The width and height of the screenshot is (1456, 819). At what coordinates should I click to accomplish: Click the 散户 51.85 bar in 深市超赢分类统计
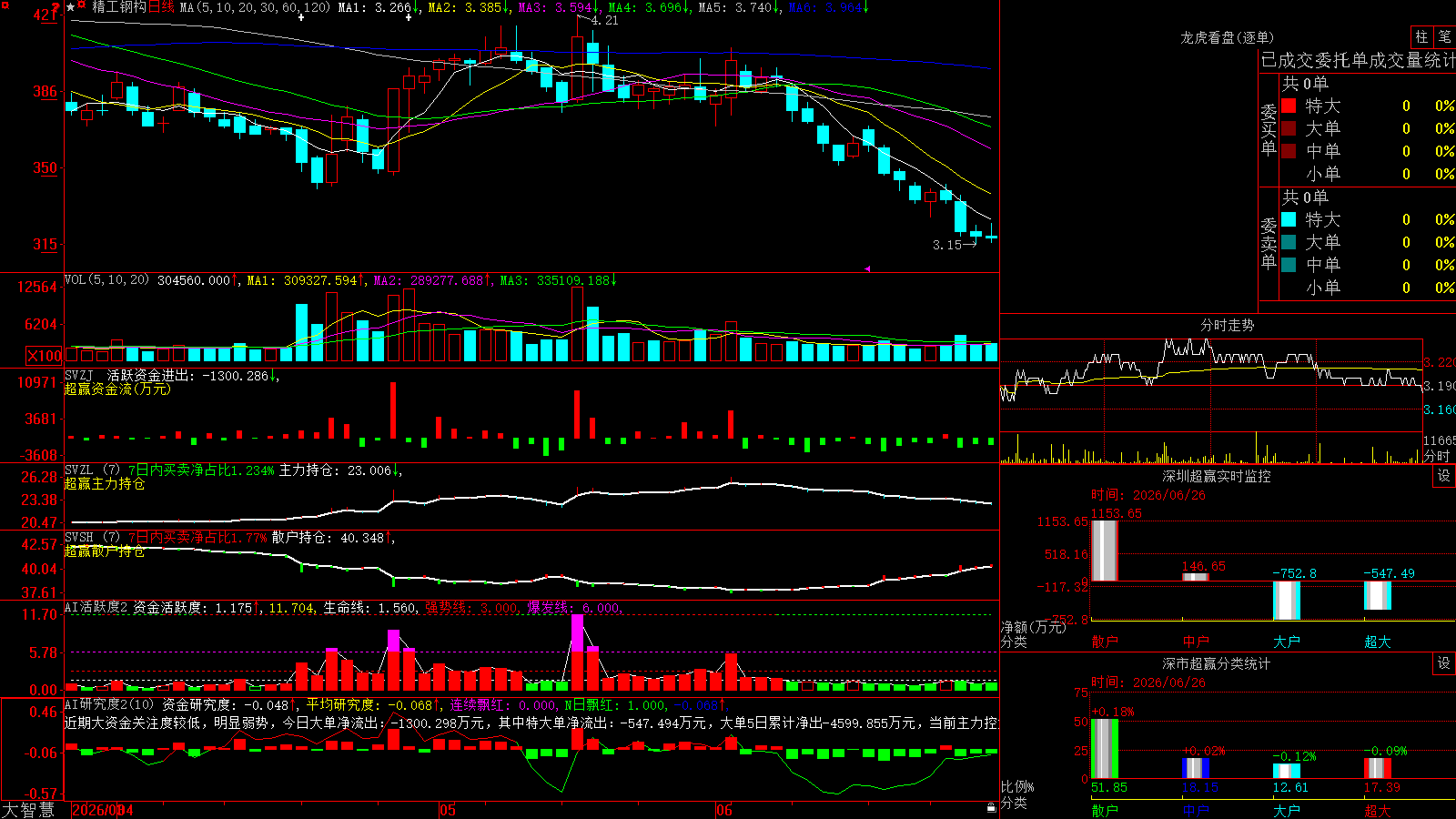click(x=1105, y=749)
